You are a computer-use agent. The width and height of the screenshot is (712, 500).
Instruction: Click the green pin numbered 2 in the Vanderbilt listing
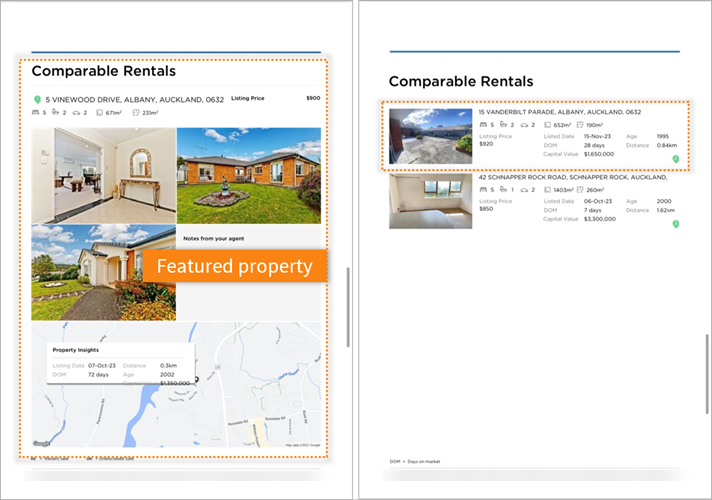click(676, 159)
